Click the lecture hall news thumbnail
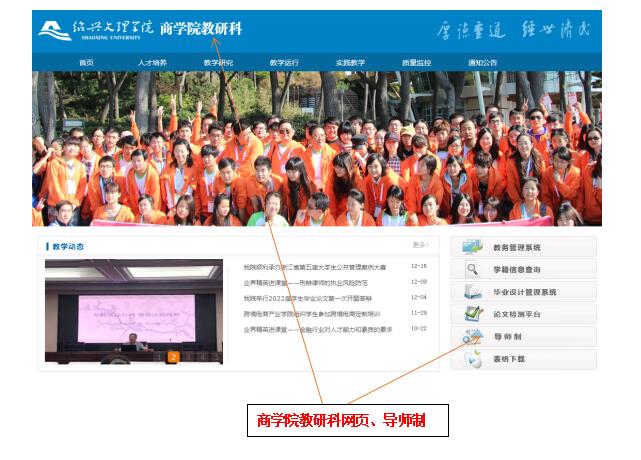The image size is (641, 460). click(133, 310)
